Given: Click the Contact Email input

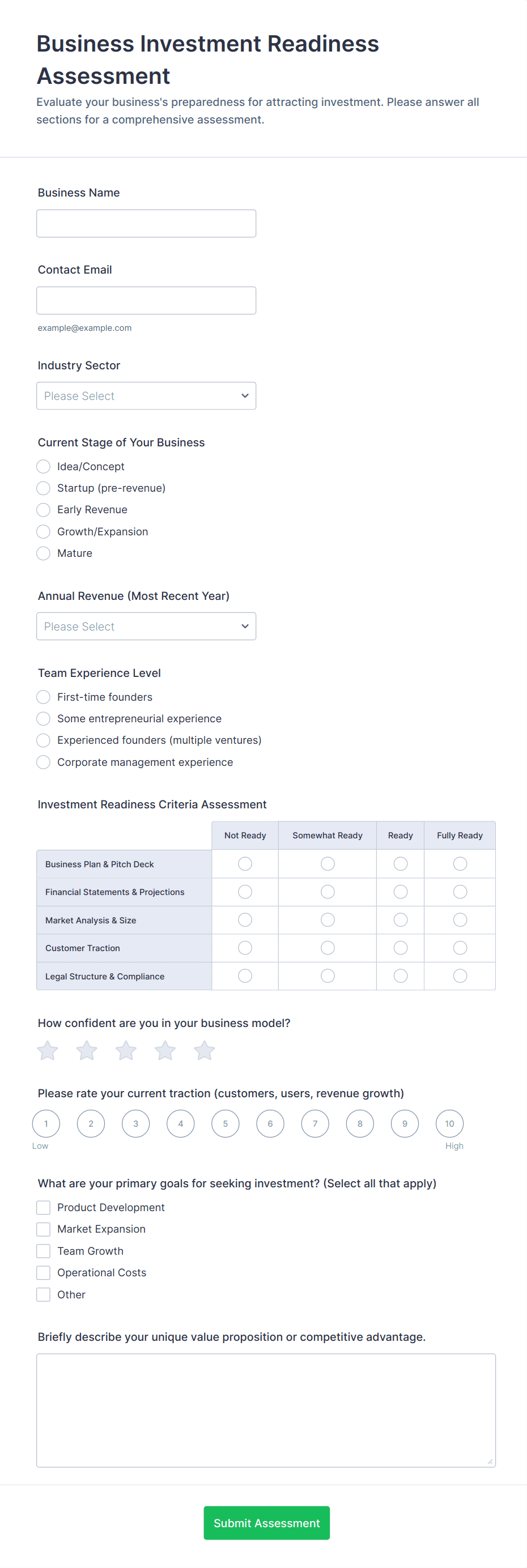Looking at the screenshot, I should pos(146,301).
